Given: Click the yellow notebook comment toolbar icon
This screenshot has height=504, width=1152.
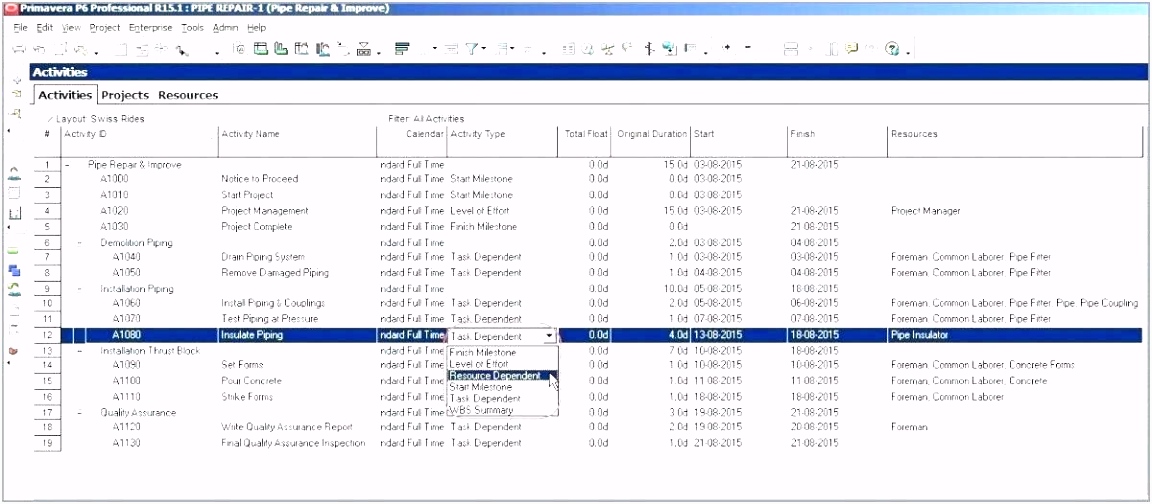Looking at the screenshot, I should [x=853, y=49].
